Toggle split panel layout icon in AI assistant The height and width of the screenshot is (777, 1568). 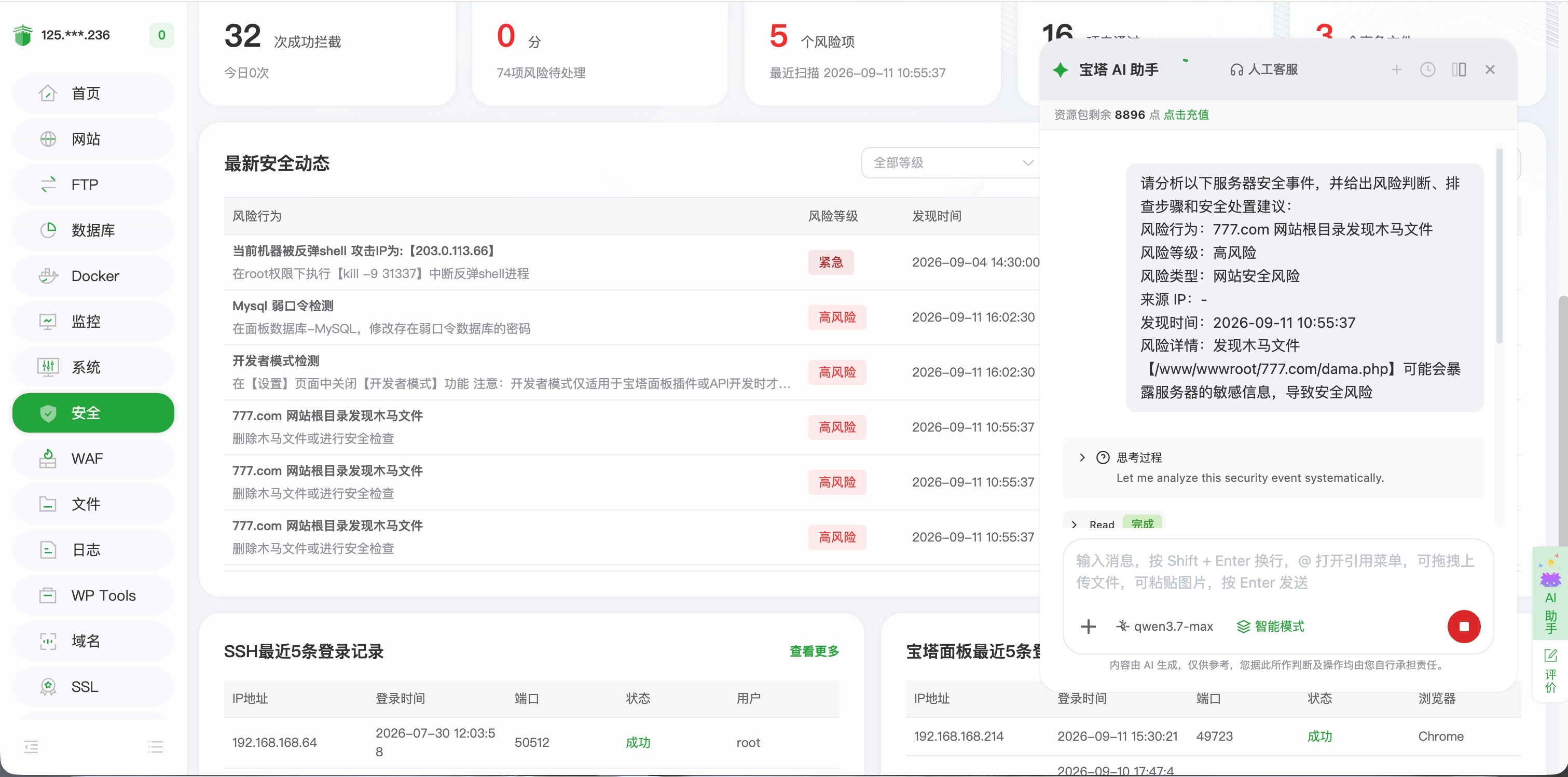(1459, 70)
